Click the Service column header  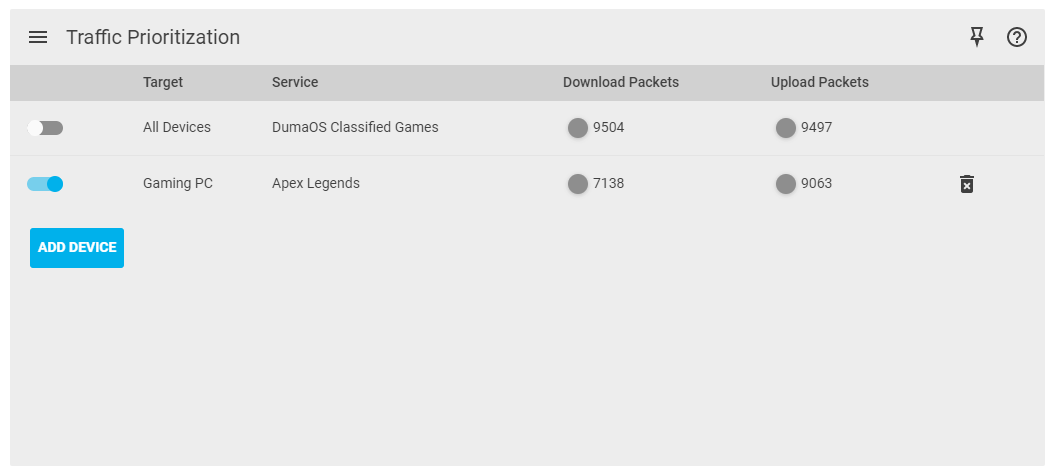295,82
